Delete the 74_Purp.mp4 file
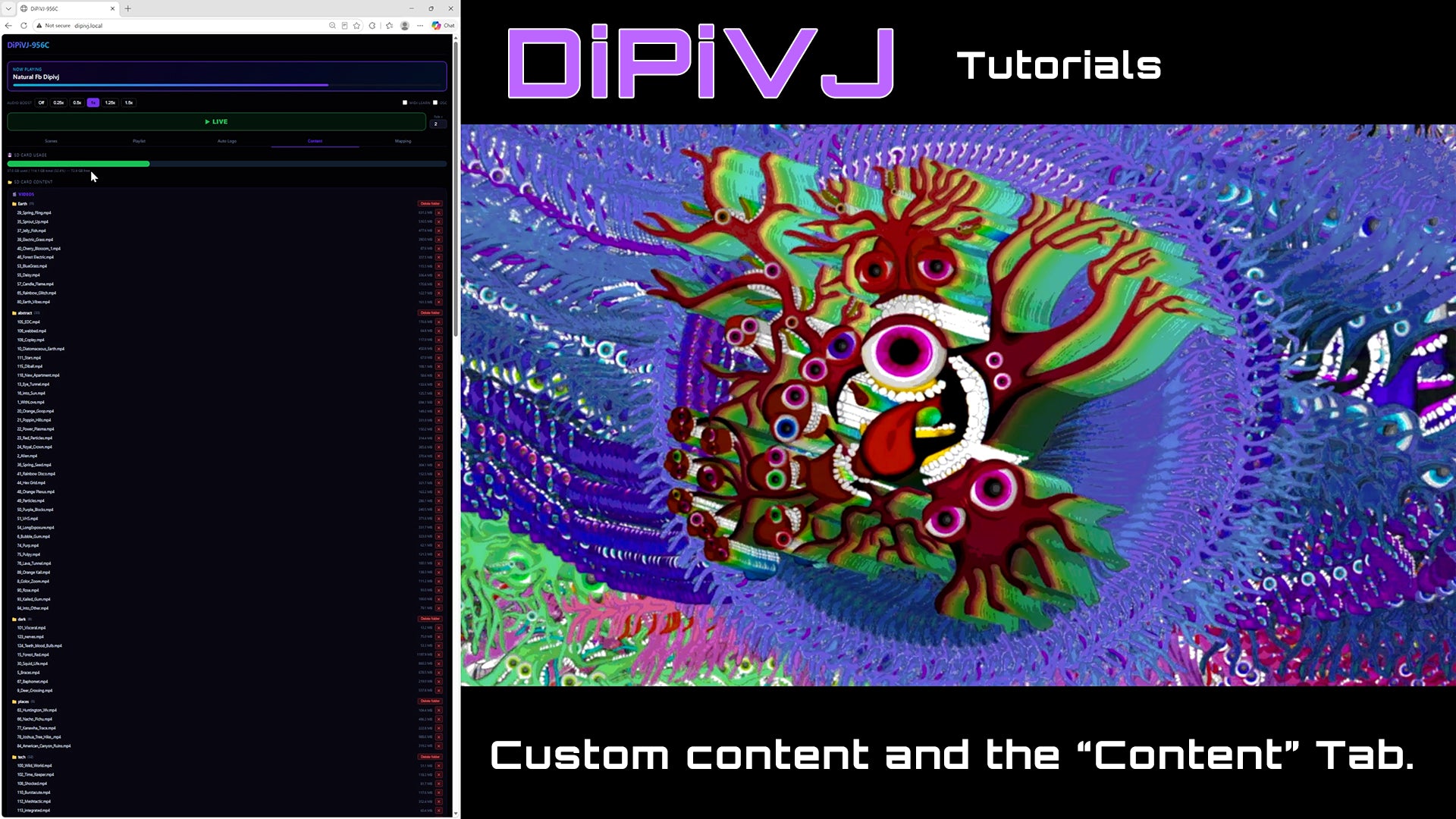Viewport: 1456px width, 819px height. [x=438, y=545]
